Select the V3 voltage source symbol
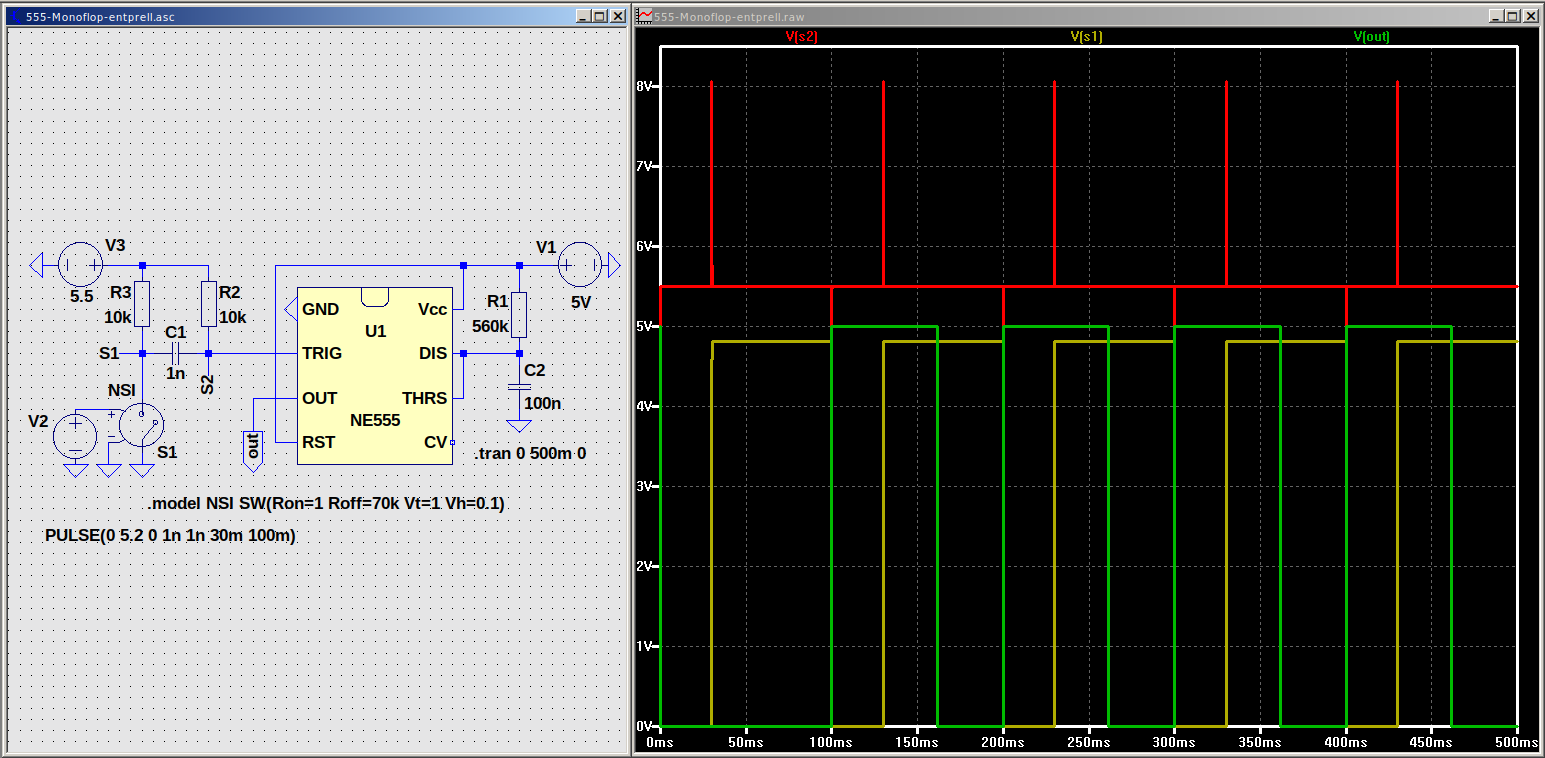The width and height of the screenshot is (1545, 758). pyautogui.click(x=80, y=265)
